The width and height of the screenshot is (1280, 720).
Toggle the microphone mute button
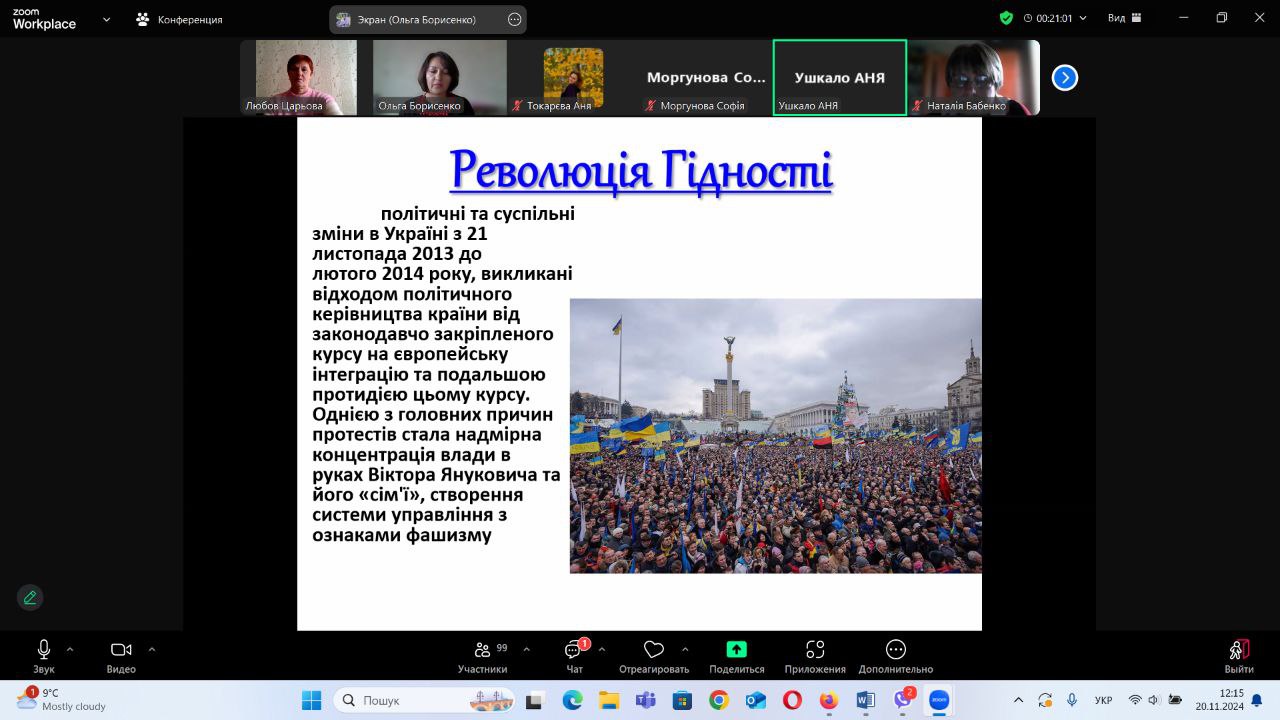[44, 650]
